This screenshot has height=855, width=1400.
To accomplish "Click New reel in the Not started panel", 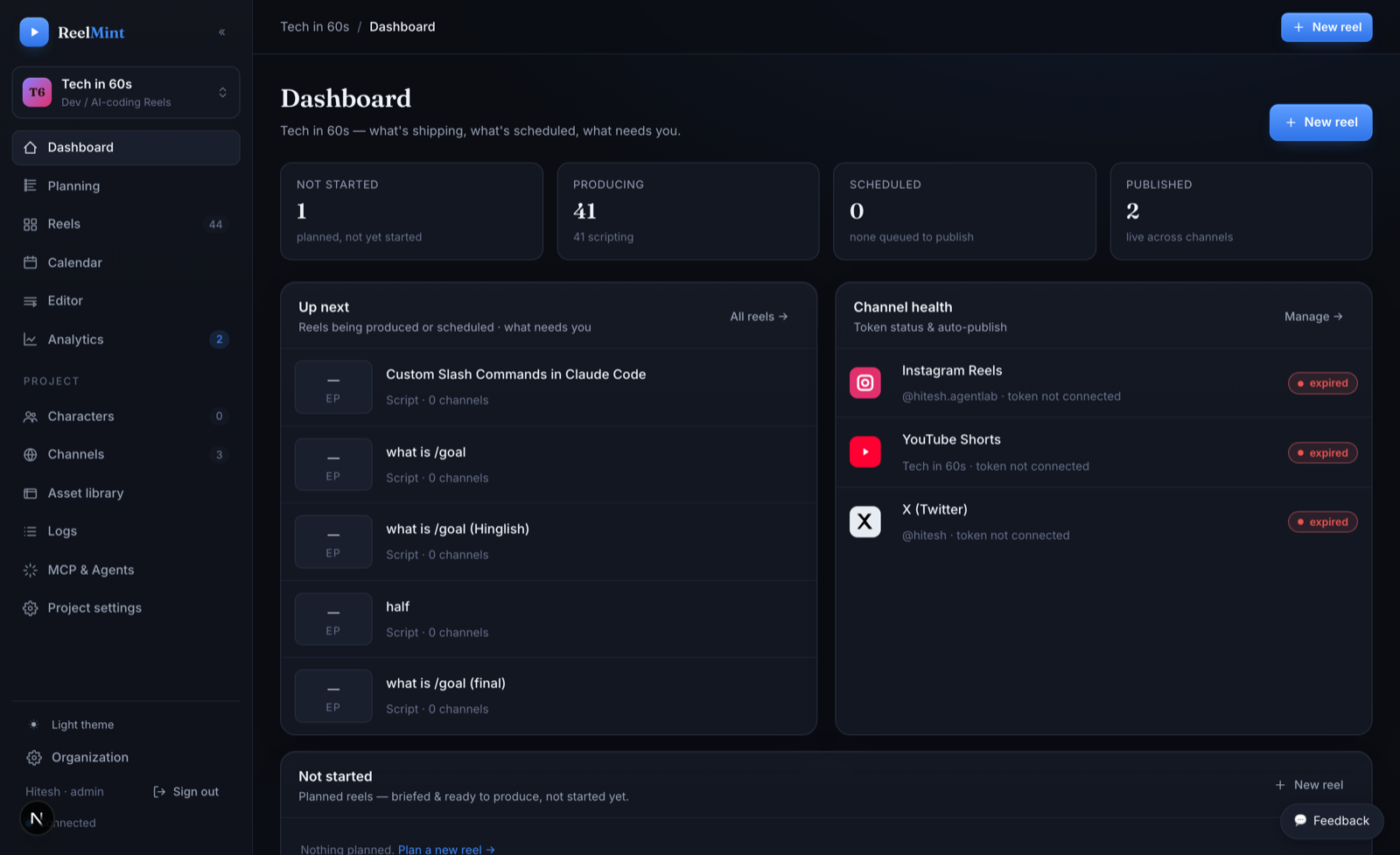I will click(1309, 785).
